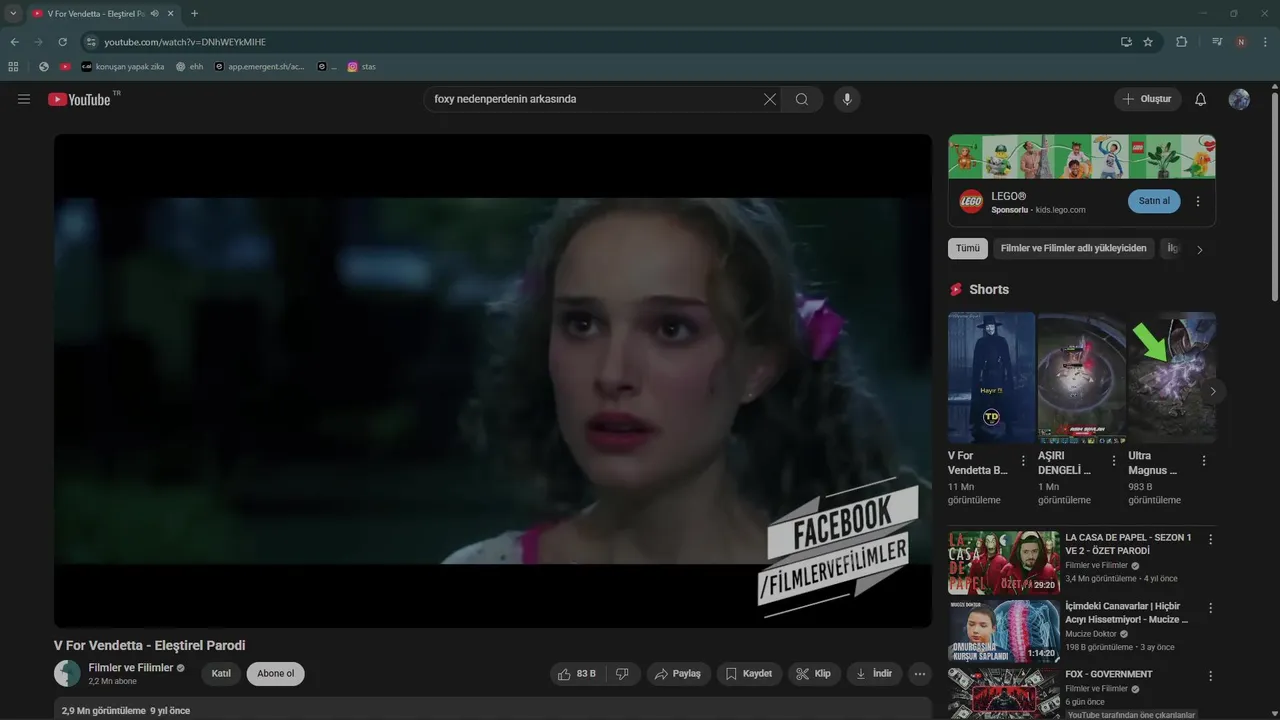Go back with the browser back arrow
Viewport: 1280px width, 720px height.
pos(14,42)
